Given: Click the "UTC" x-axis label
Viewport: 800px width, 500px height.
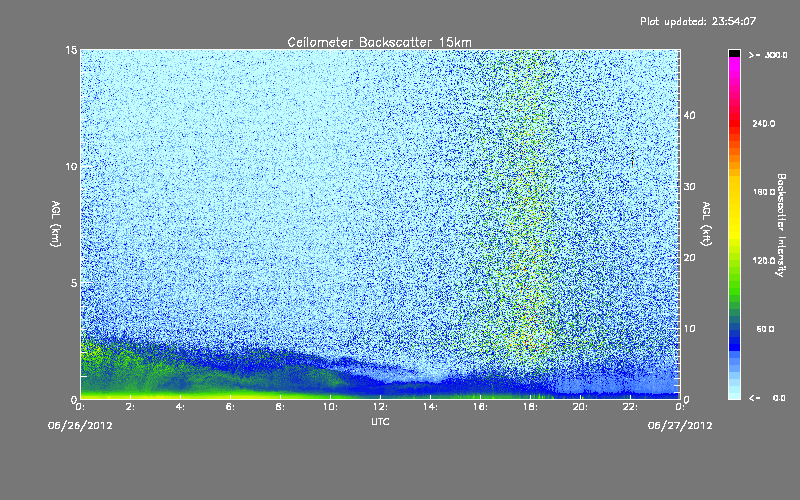Looking at the screenshot, I should tap(380, 421).
